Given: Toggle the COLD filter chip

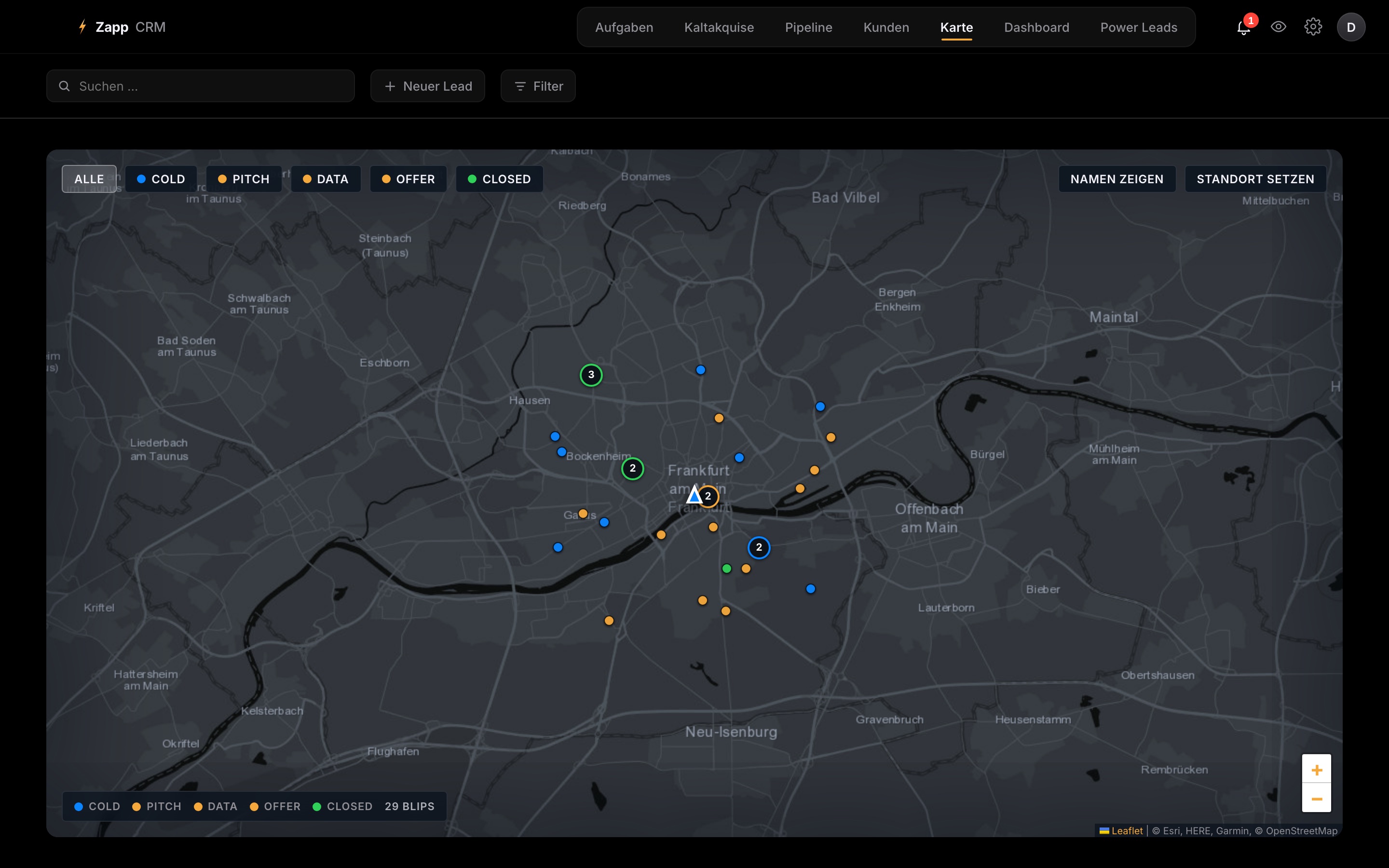Looking at the screenshot, I should coord(161,179).
